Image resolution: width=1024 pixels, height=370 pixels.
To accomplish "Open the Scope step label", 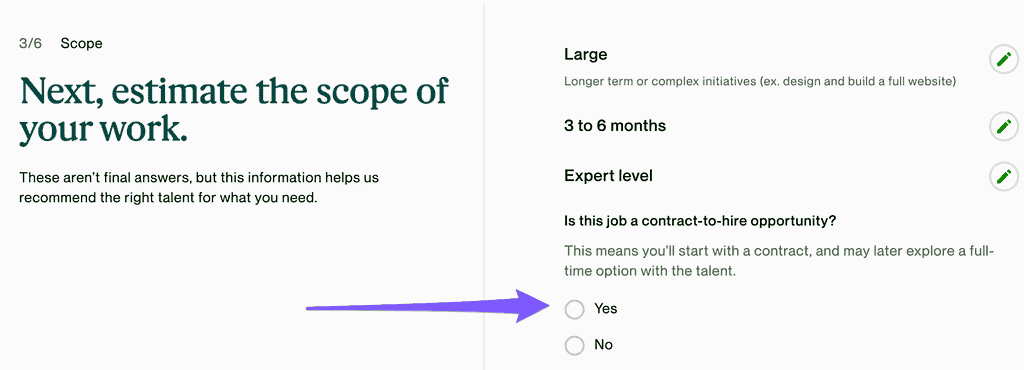I will (x=81, y=44).
